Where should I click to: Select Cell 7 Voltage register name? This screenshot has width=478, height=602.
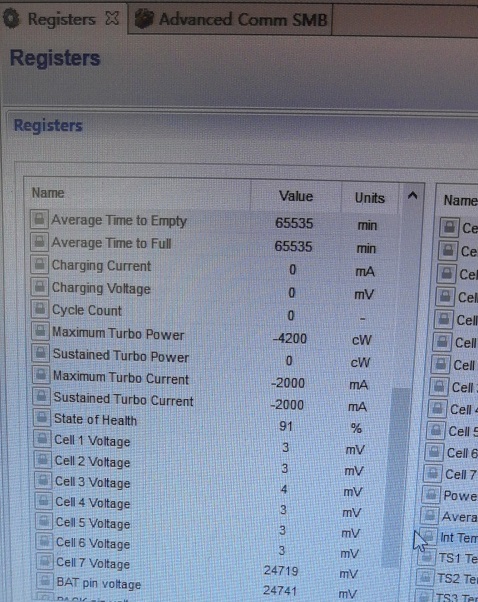pyautogui.click(x=93, y=563)
